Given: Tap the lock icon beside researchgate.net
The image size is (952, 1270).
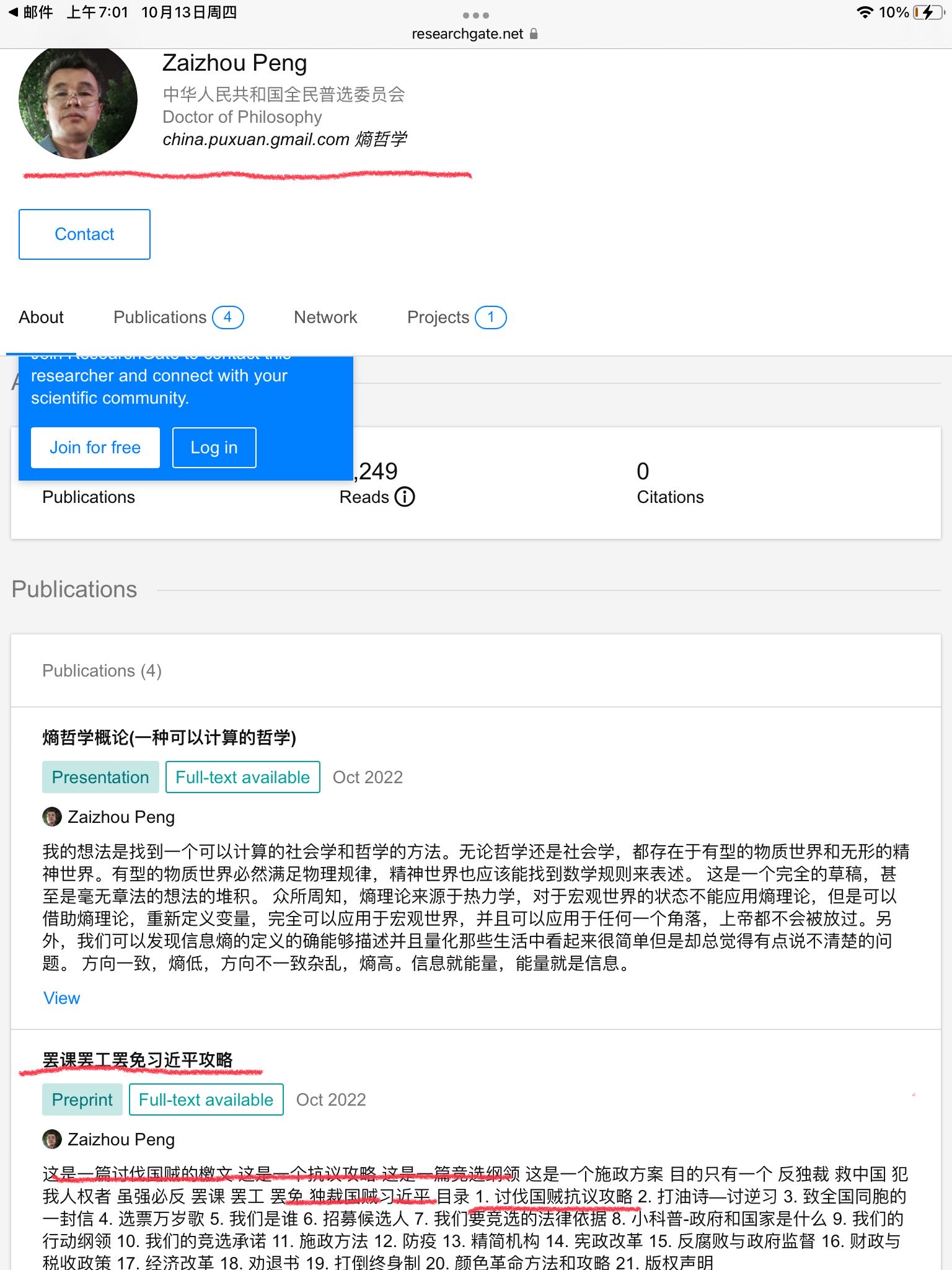Looking at the screenshot, I should tap(534, 33).
